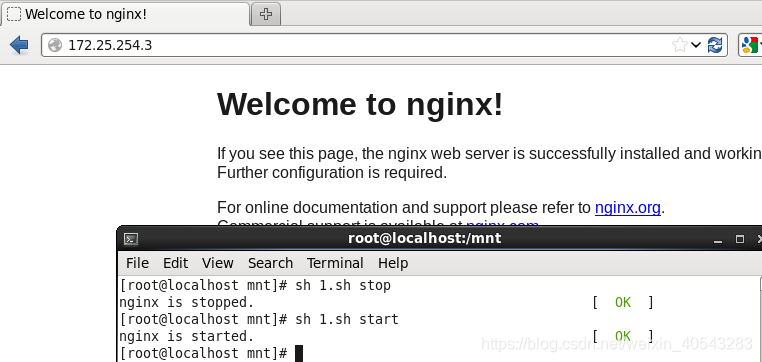Image resolution: width=762 pixels, height=362 pixels.
Task: Open the terminal Help menu
Action: 393,263
